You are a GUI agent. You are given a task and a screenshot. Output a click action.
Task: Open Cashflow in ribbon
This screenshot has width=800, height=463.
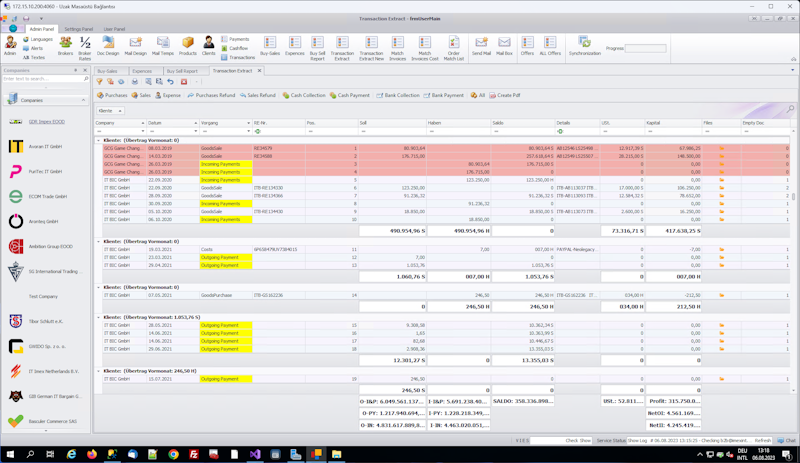235,48
